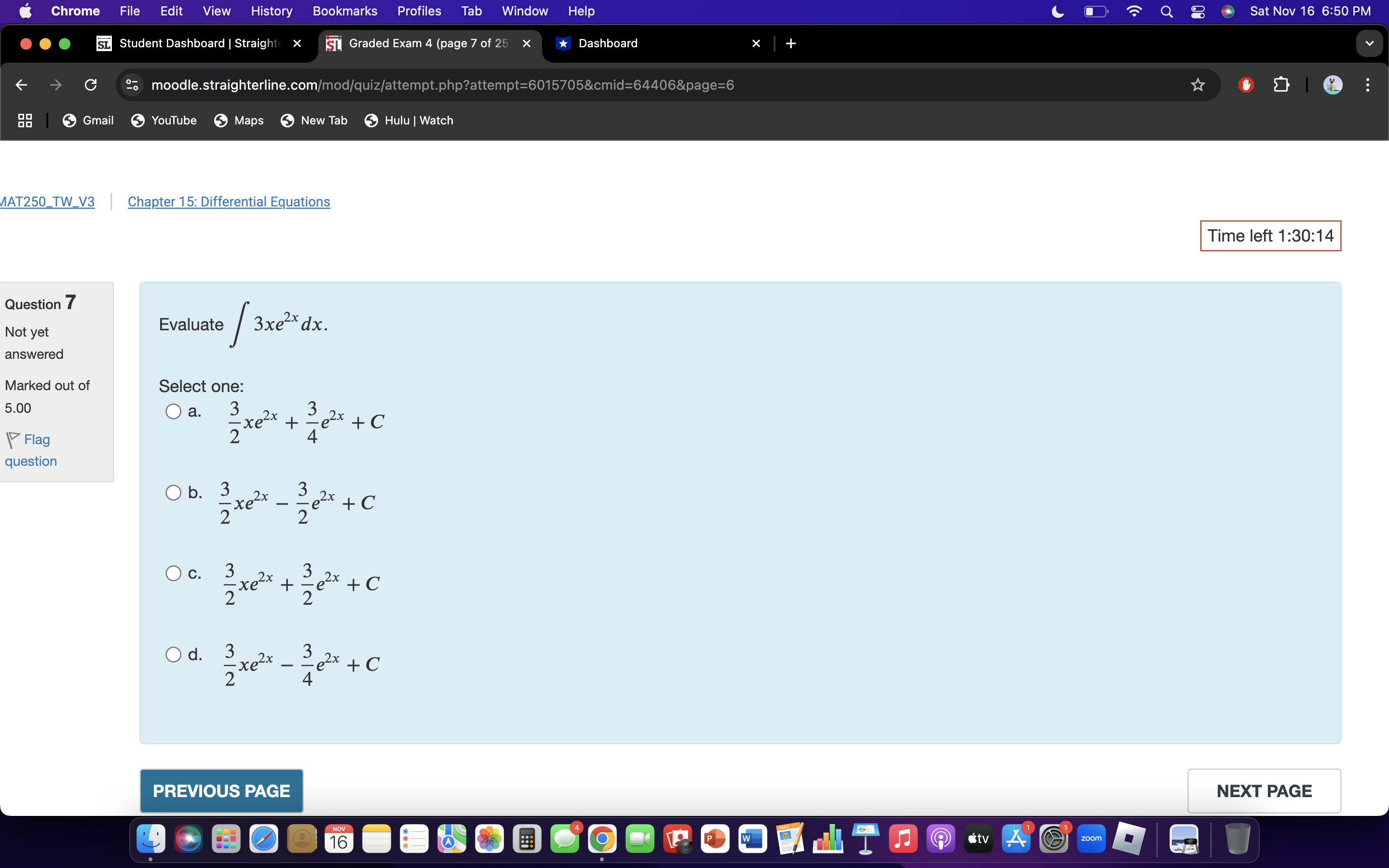Open Chapter 15: Differential Equations link
1389x868 pixels.
coord(229,202)
